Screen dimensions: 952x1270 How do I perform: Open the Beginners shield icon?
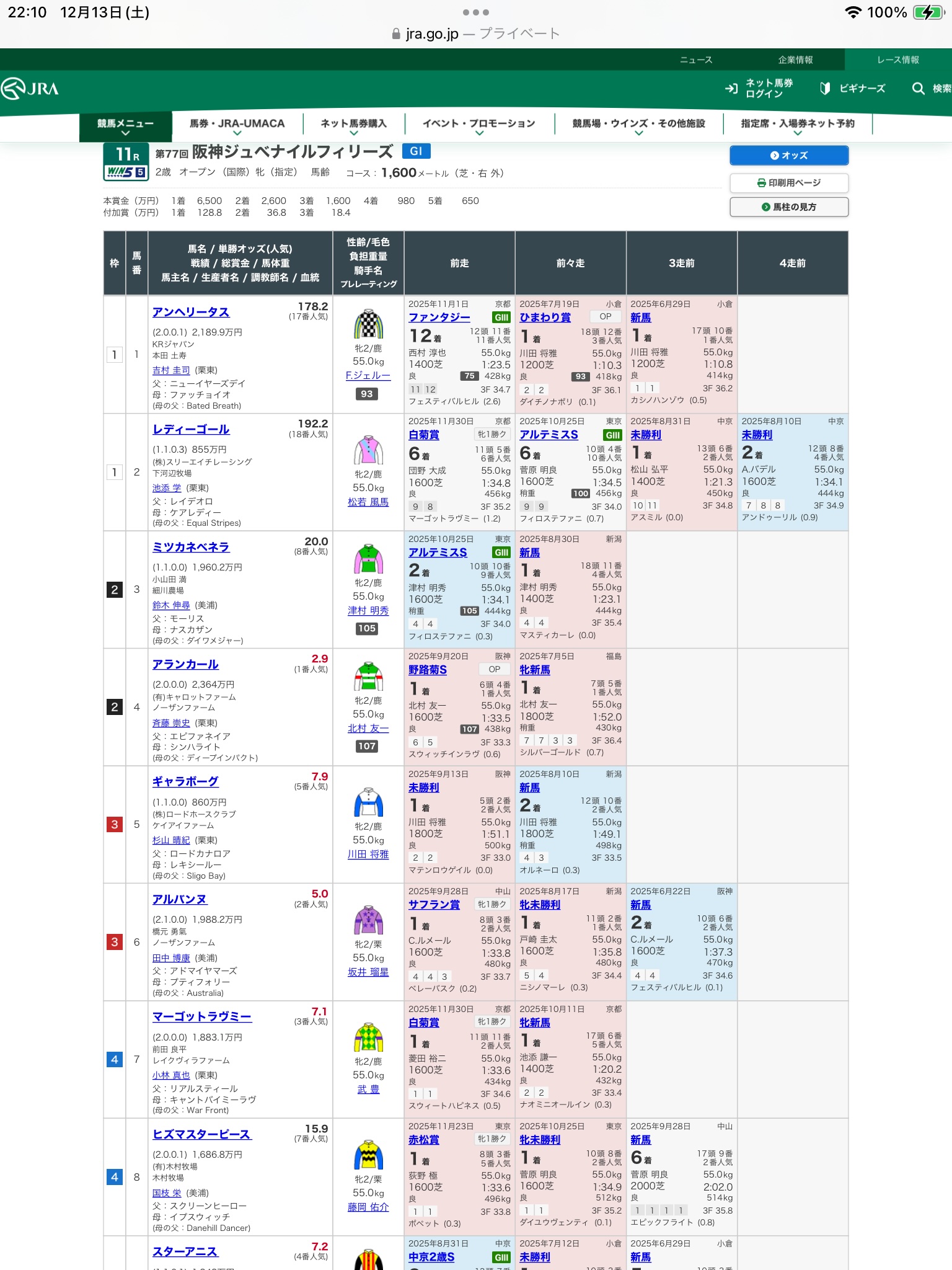point(825,89)
